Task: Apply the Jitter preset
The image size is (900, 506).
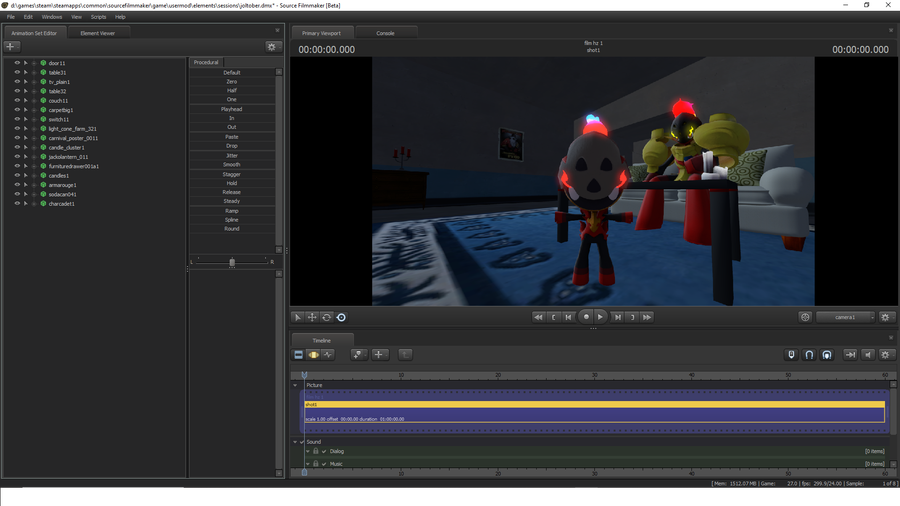Action: tap(232, 155)
